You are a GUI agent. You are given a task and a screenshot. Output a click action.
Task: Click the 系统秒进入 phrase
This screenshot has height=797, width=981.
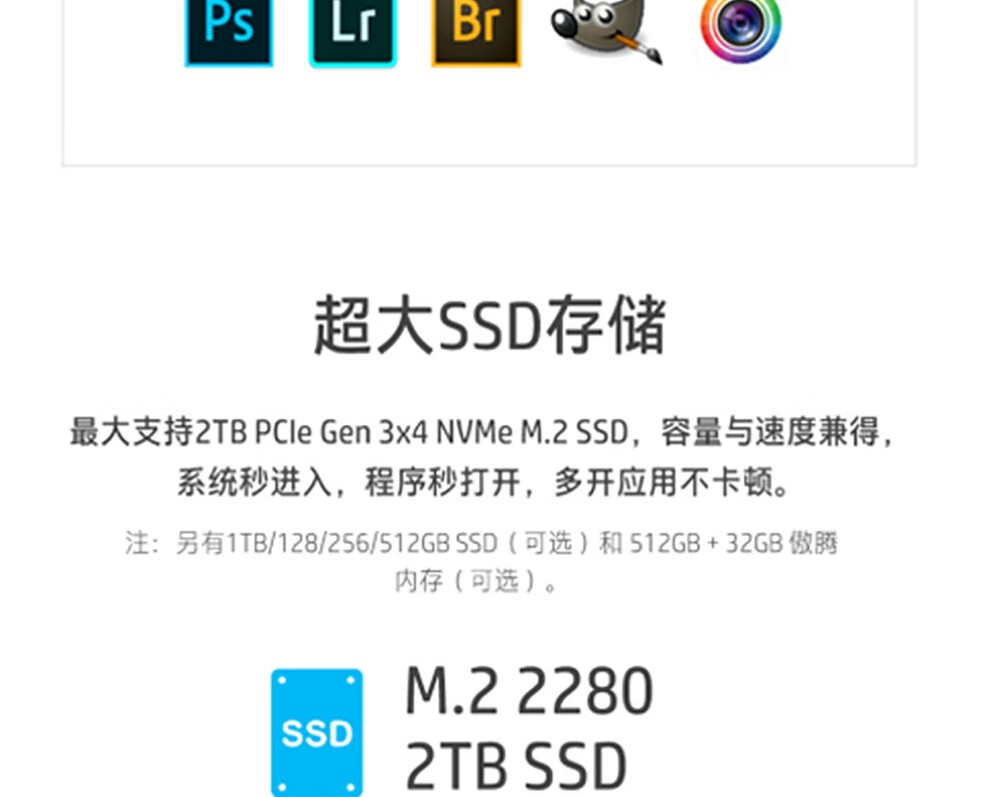point(254,482)
